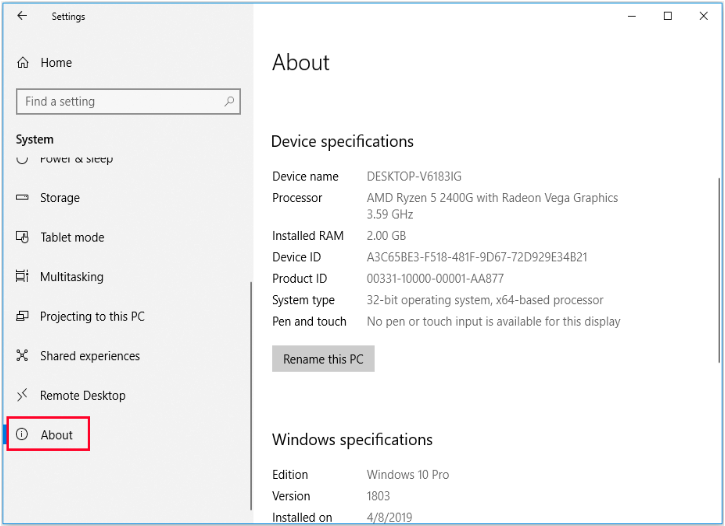Open the Power & sleep settings page
This screenshot has height=526, width=725.
(76, 159)
